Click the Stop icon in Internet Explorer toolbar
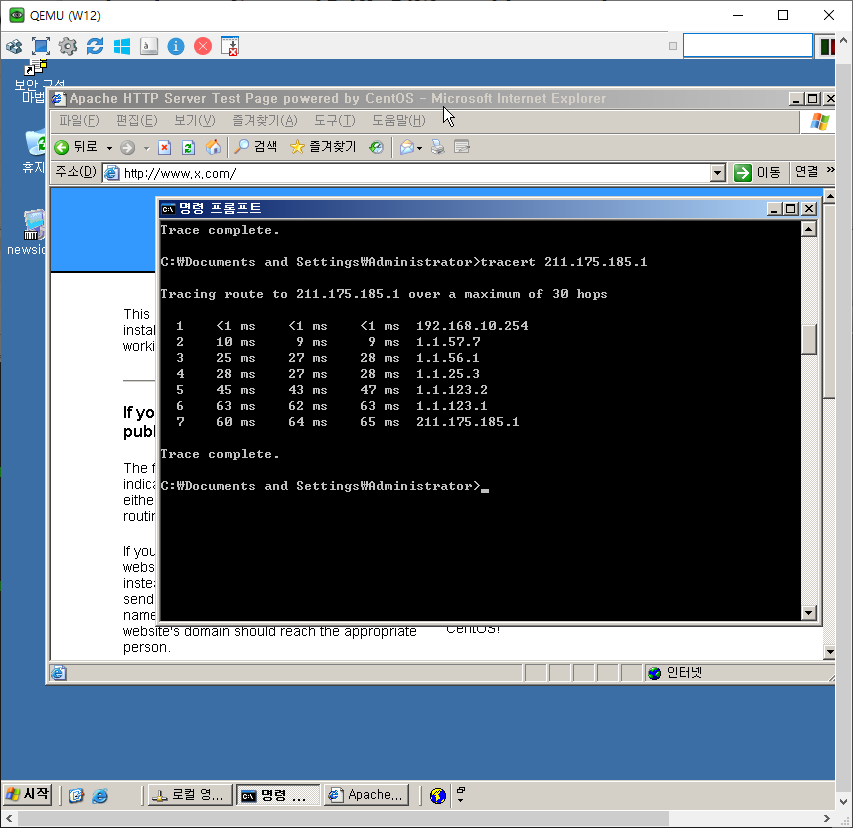The image size is (853, 828). click(x=164, y=147)
